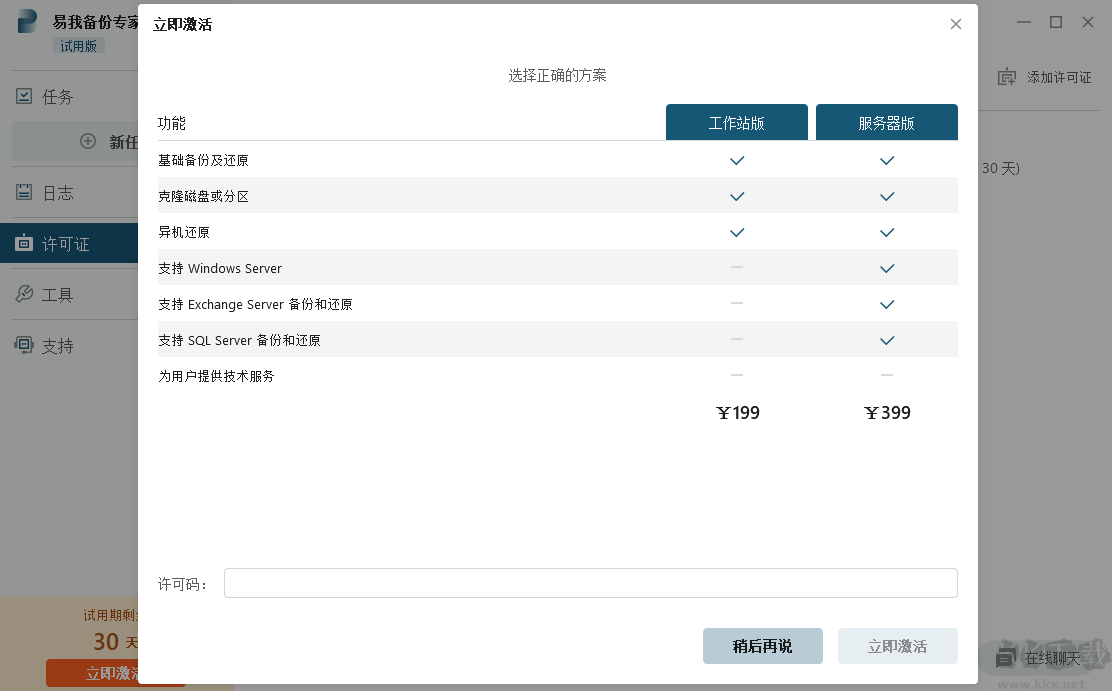Click the 服务器版 checkmark for 异机还原
The height and width of the screenshot is (691, 1112).
click(886, 233)
